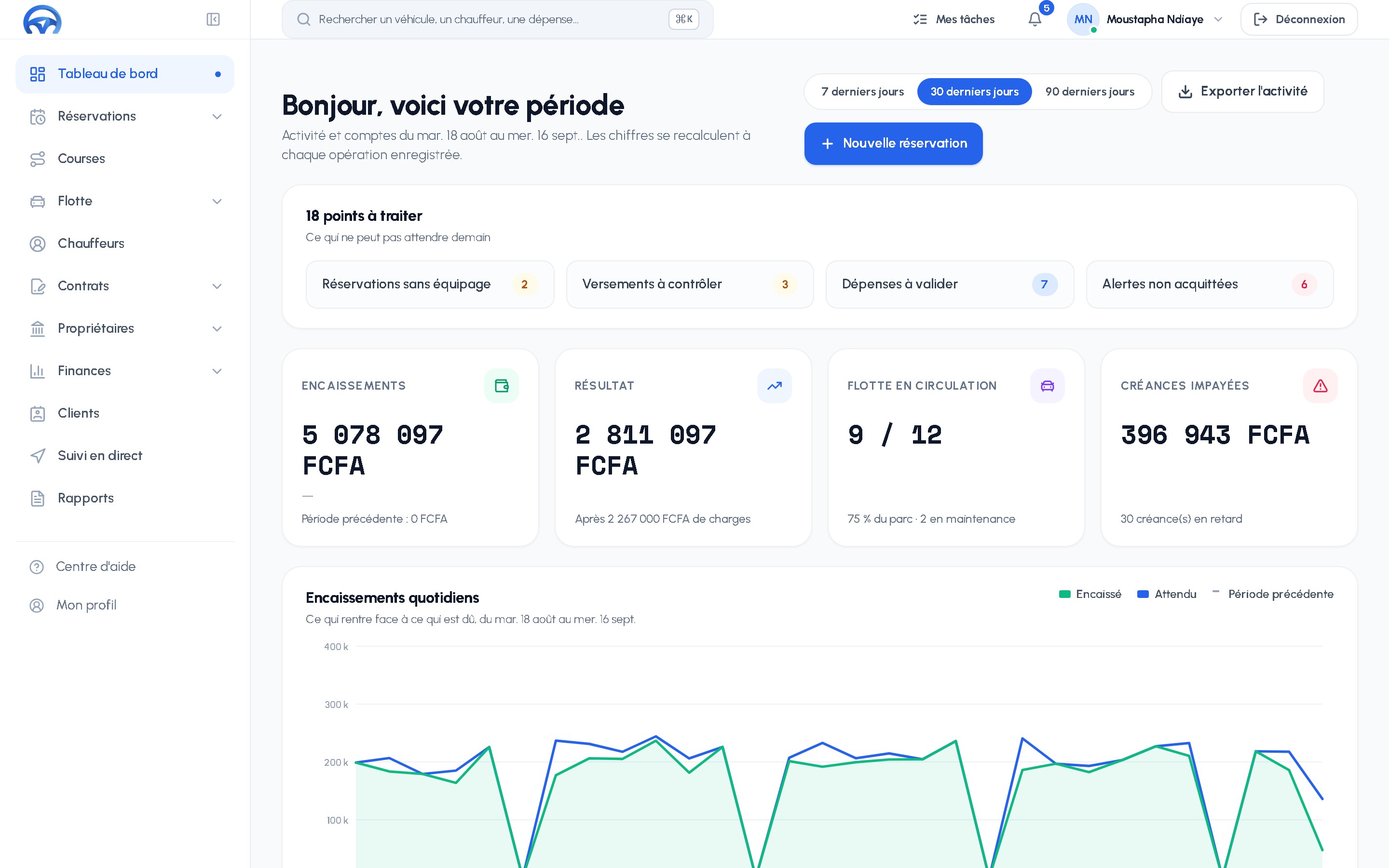Screen dimensions: 1389x868
Task: Click the Déconnexion button
Action: [1298, 19]
